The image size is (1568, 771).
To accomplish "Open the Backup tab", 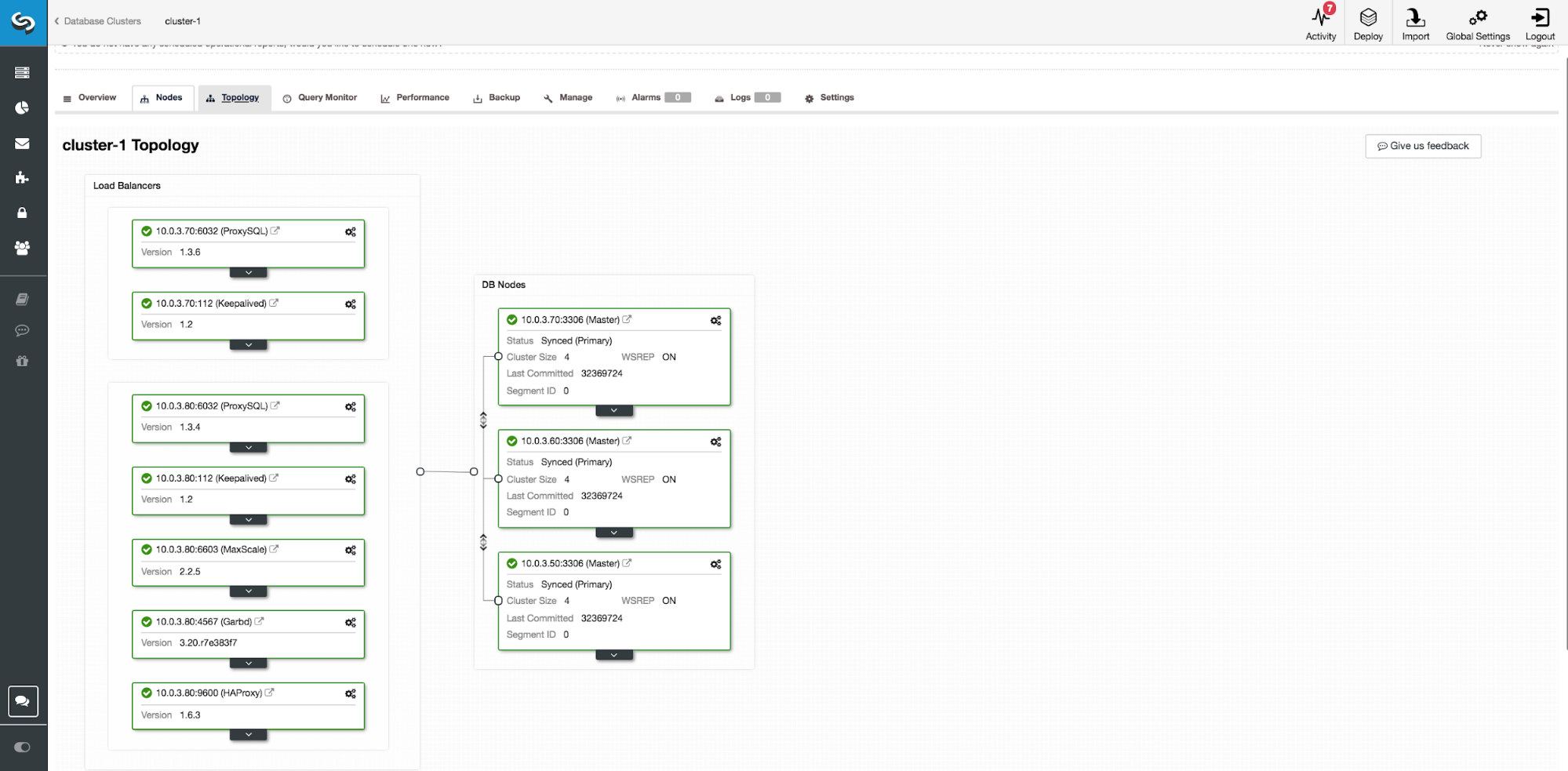I will 497,98.
